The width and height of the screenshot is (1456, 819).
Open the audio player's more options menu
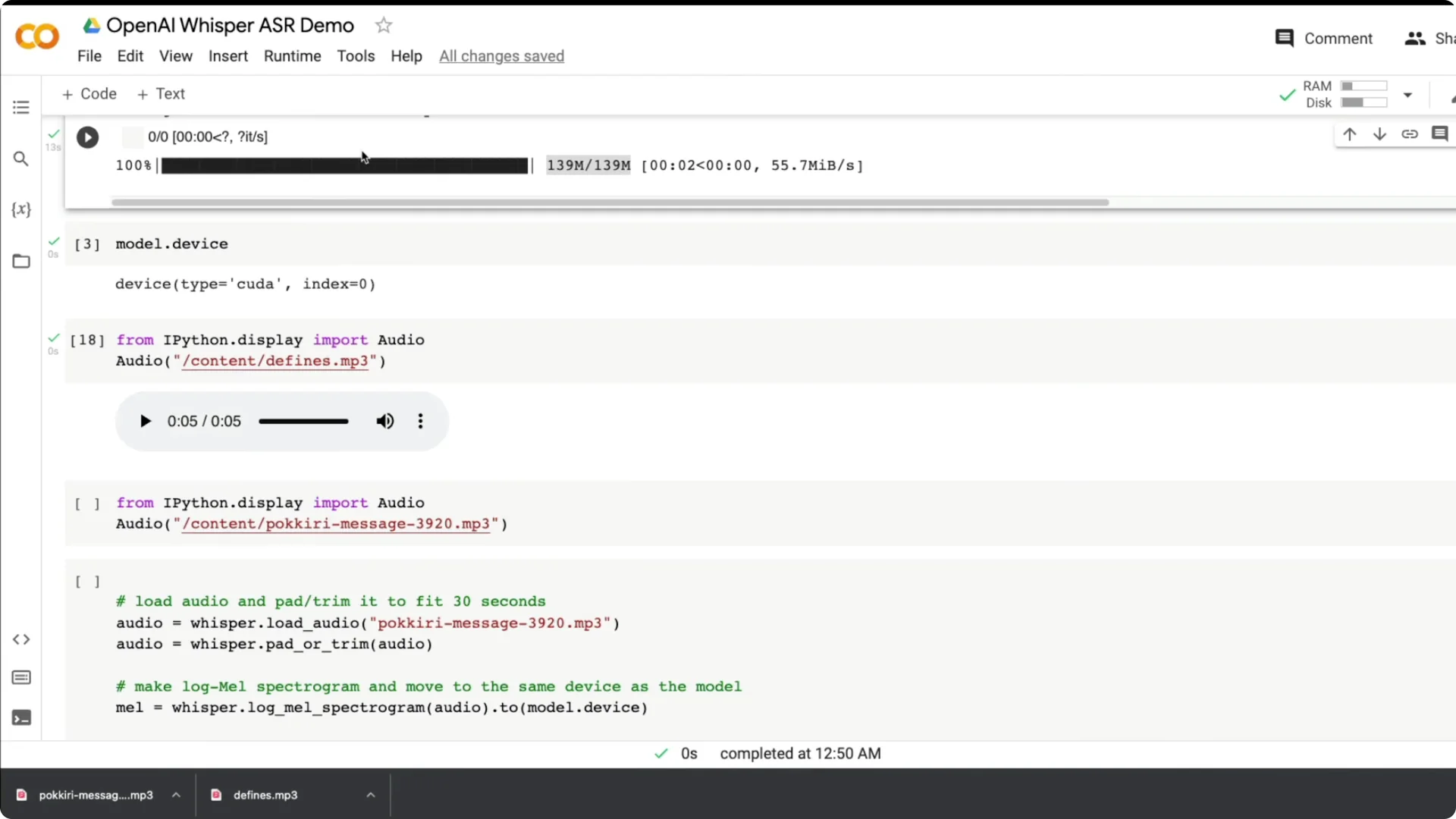[419, 421]
